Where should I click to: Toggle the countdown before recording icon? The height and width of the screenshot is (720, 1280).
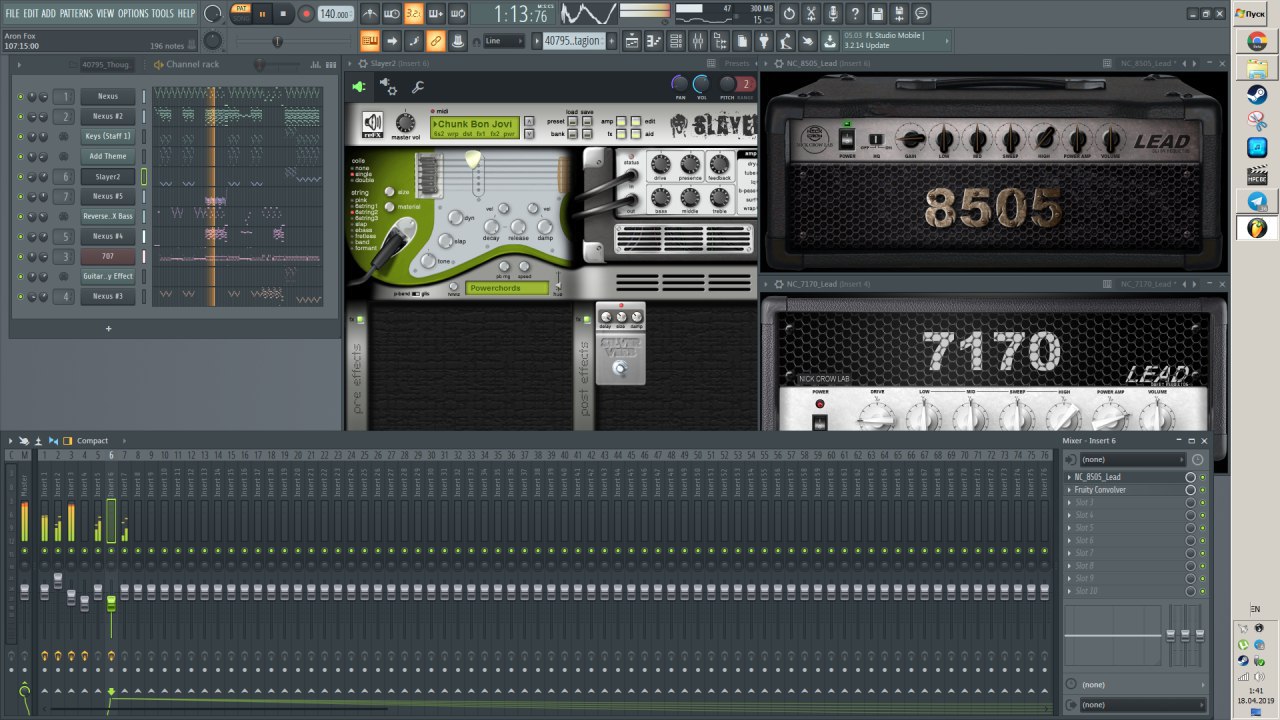click(414, 14)
